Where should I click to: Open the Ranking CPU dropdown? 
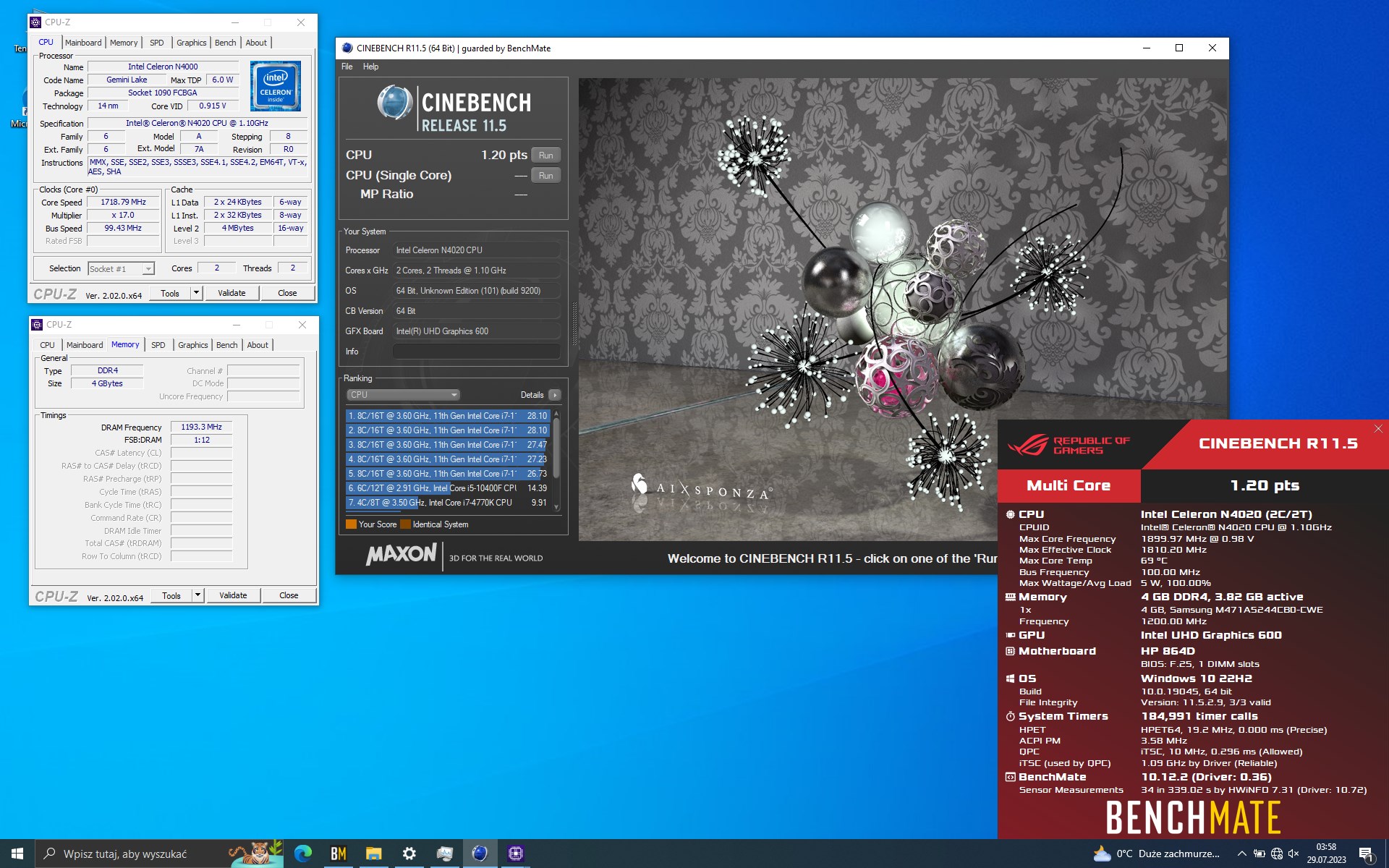coord(403,395)
